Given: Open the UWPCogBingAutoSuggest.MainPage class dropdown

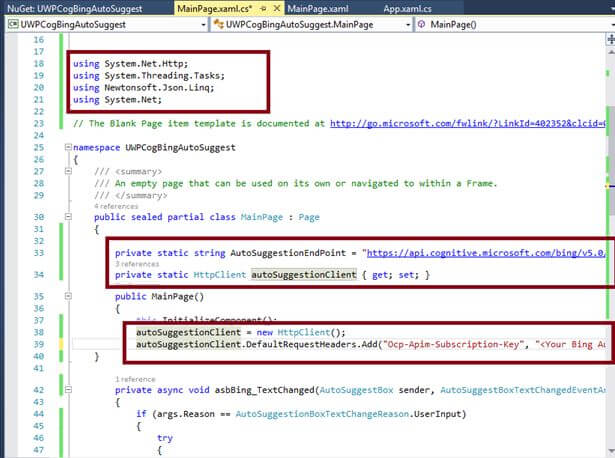Looking at the screenshot, I should 408,25.
